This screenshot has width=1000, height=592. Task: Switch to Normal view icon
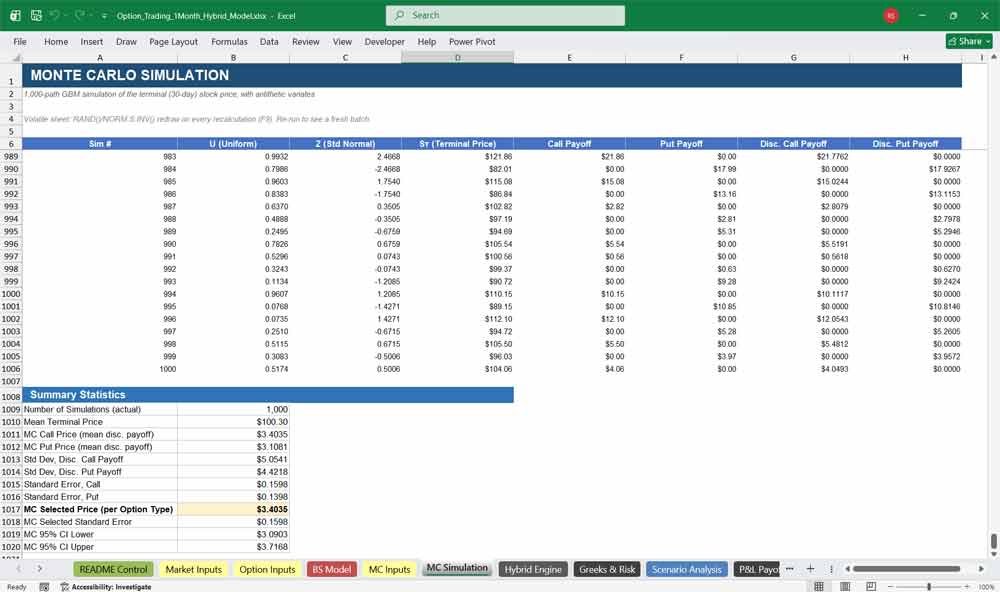pos(819,586)
